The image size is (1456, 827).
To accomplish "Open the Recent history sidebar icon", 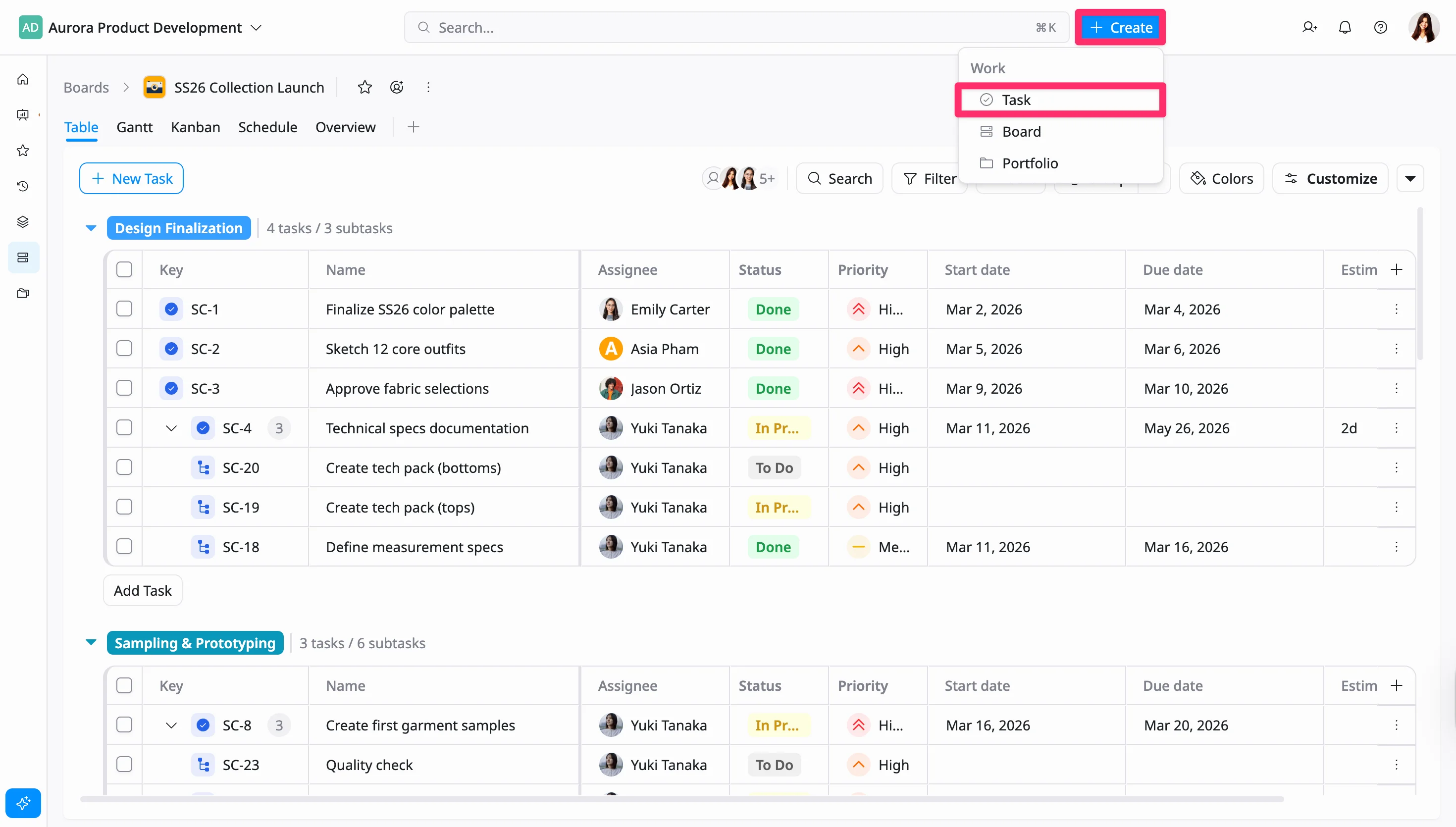I will (x=23, y=186).
